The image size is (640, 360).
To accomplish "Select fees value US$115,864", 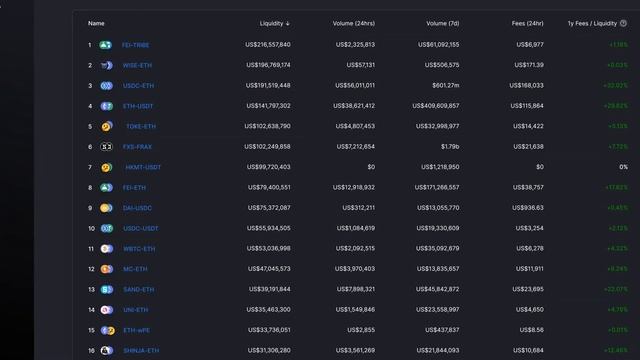I will [527, 106].
